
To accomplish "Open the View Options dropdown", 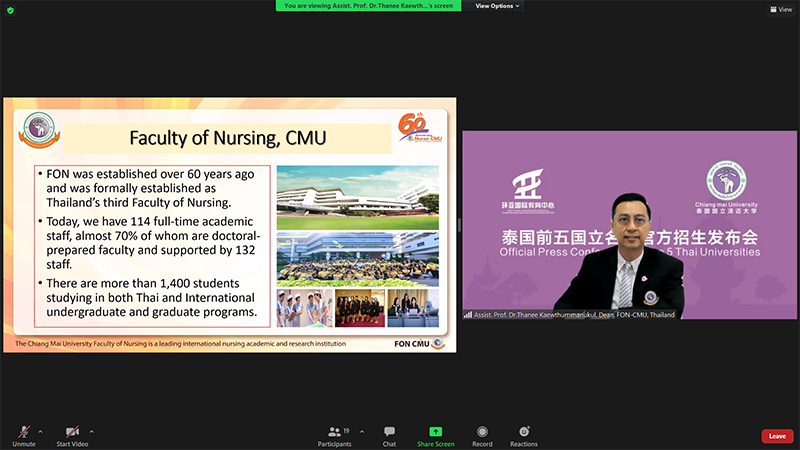I will coord(497,6).
